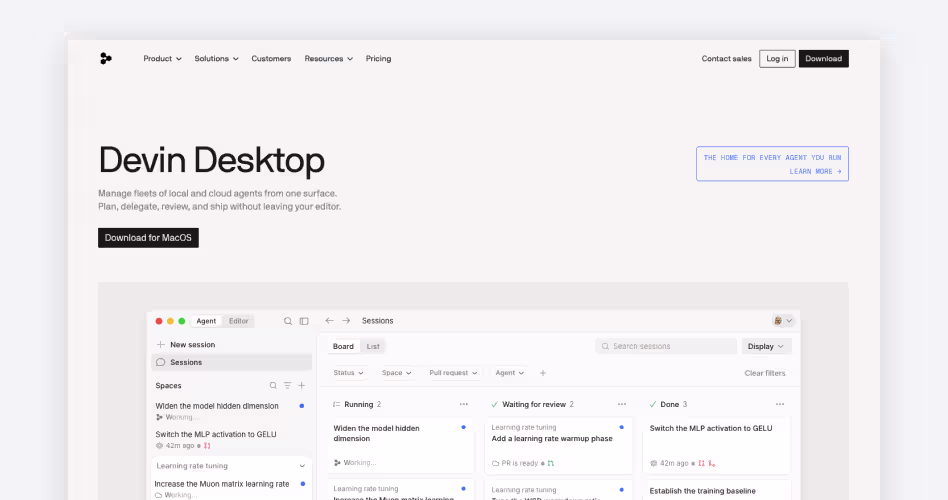The image size is (948, 500).
Task: Select Sessions in the sidebar
Action: tap(232, 362)
